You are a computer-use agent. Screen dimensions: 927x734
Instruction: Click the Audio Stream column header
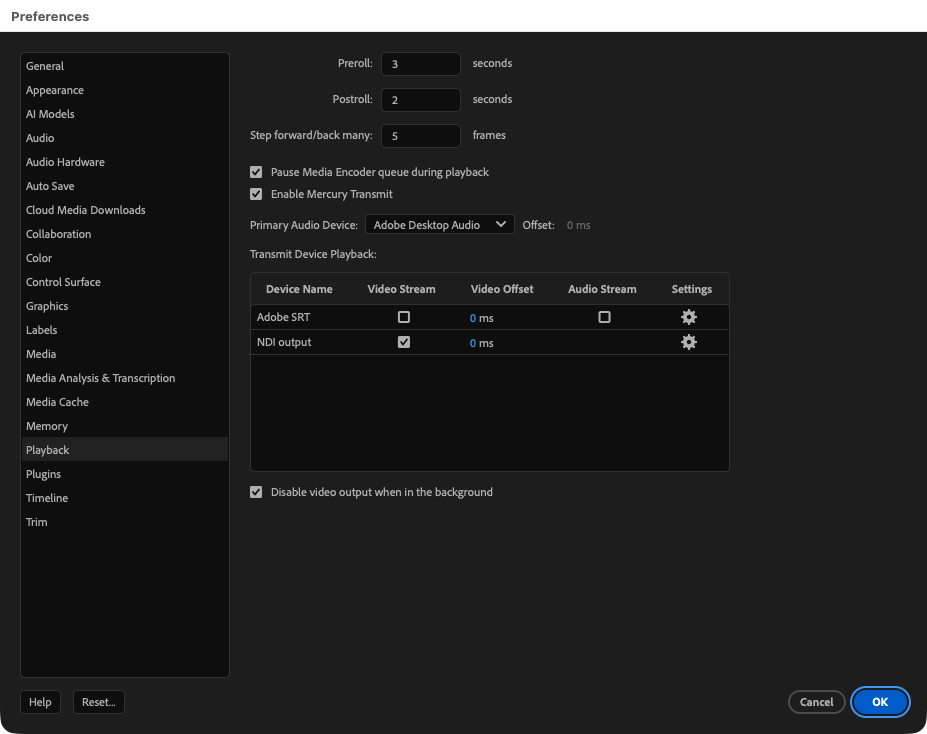(602, 289)
